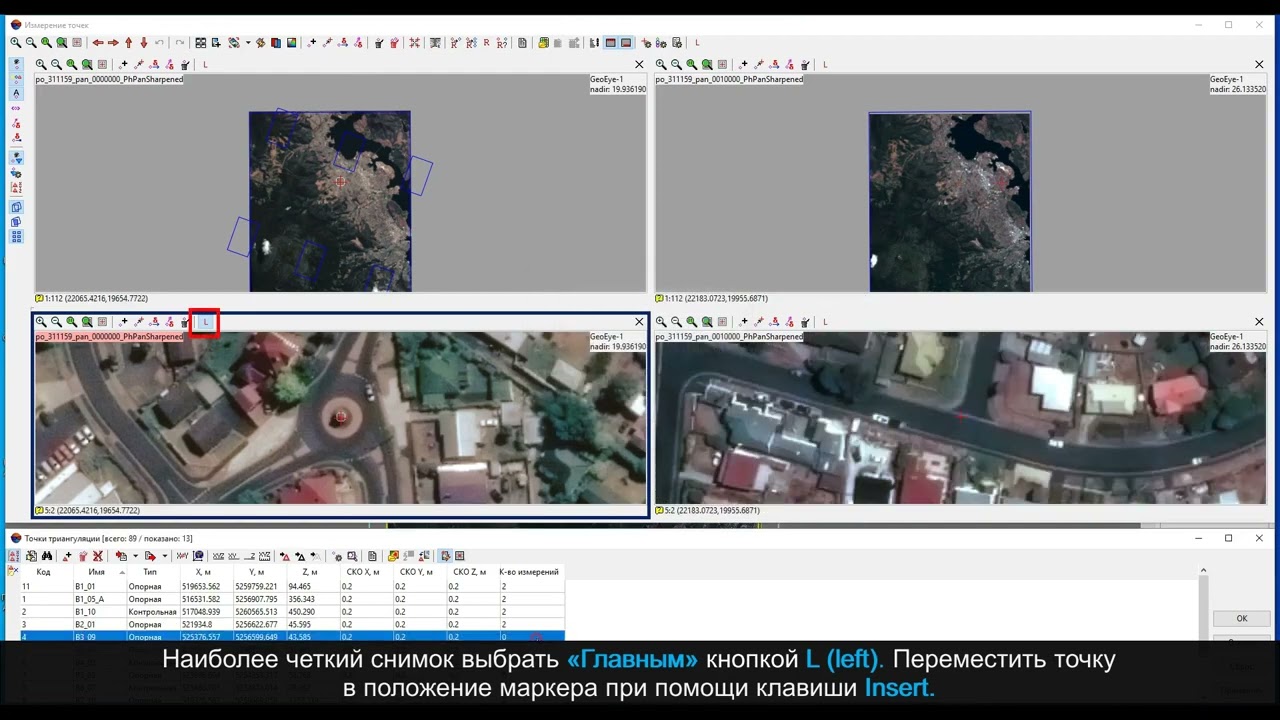Click the purple double-arrow icon in left sidebar
Image resolution: width=1280 pixels, height=720 pixels.
pyautogui.click(x=16, y=108)
